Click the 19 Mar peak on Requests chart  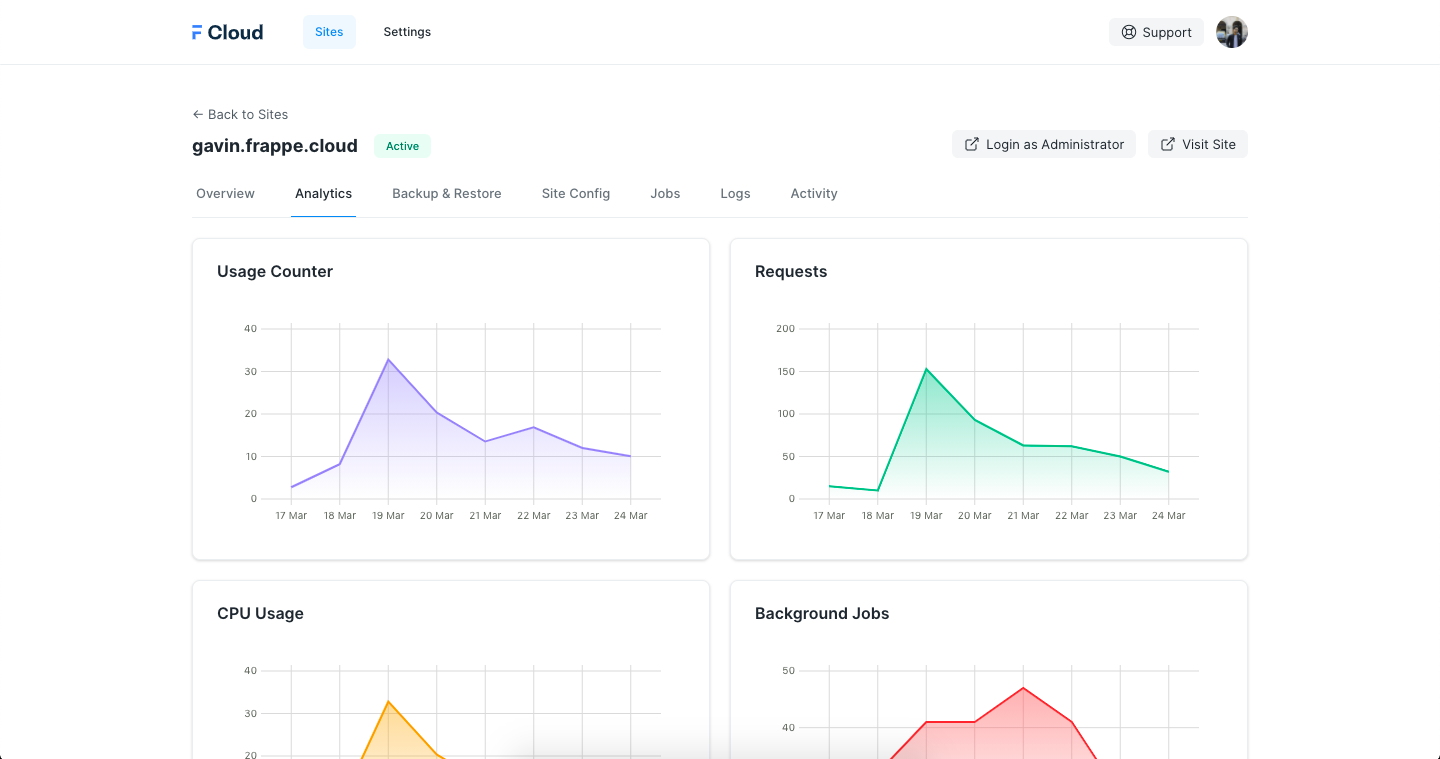926,369
